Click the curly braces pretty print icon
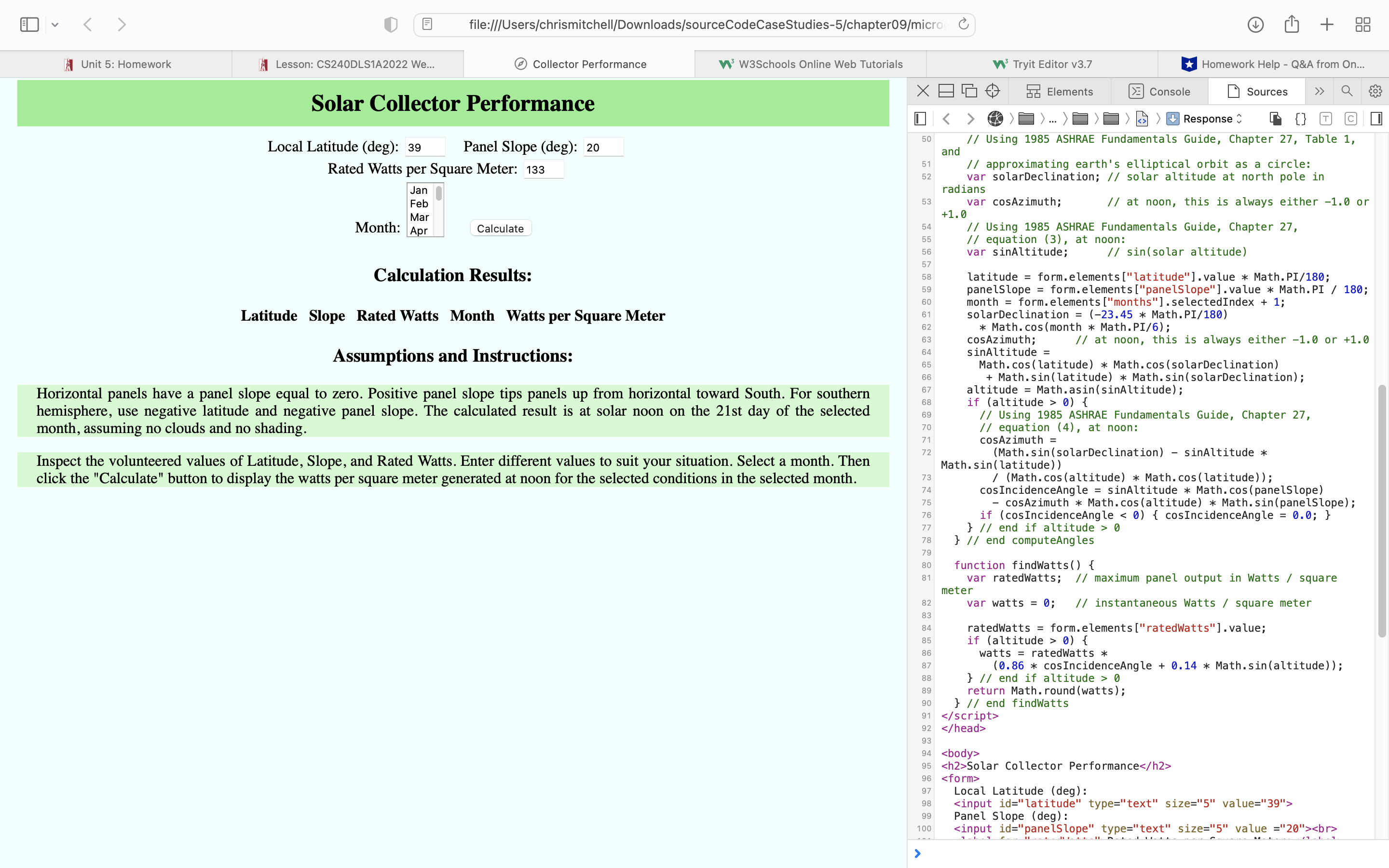 click(1301, 119)
